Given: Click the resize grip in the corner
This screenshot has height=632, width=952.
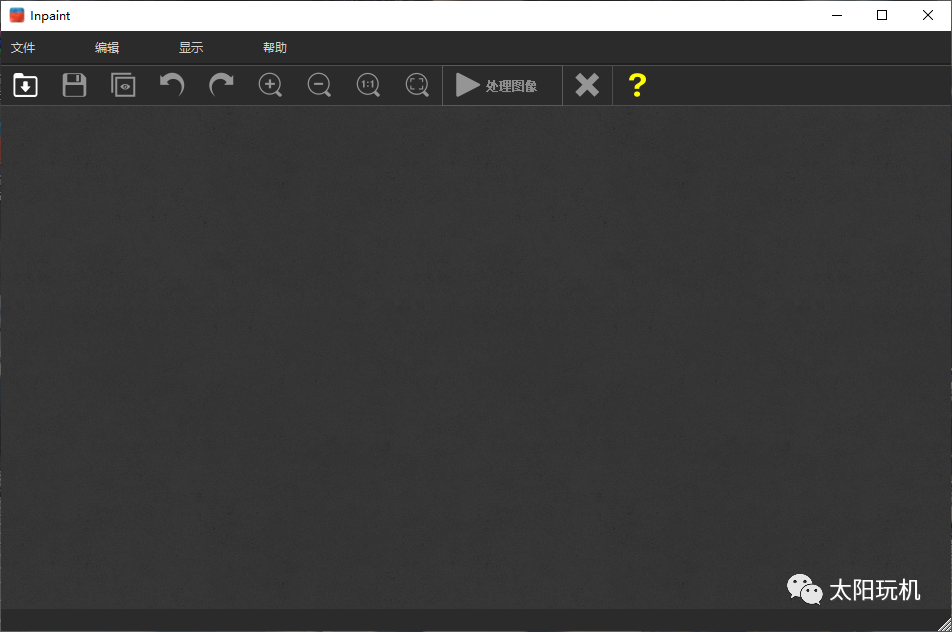Looking at the screenshot, I should tap(945, 625).
